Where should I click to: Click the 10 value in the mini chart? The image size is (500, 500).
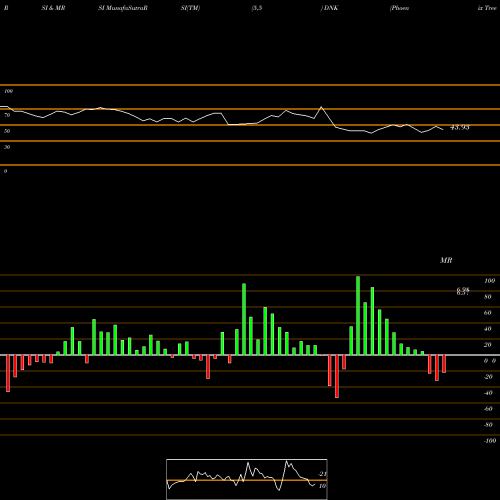[x=322, y=486]
